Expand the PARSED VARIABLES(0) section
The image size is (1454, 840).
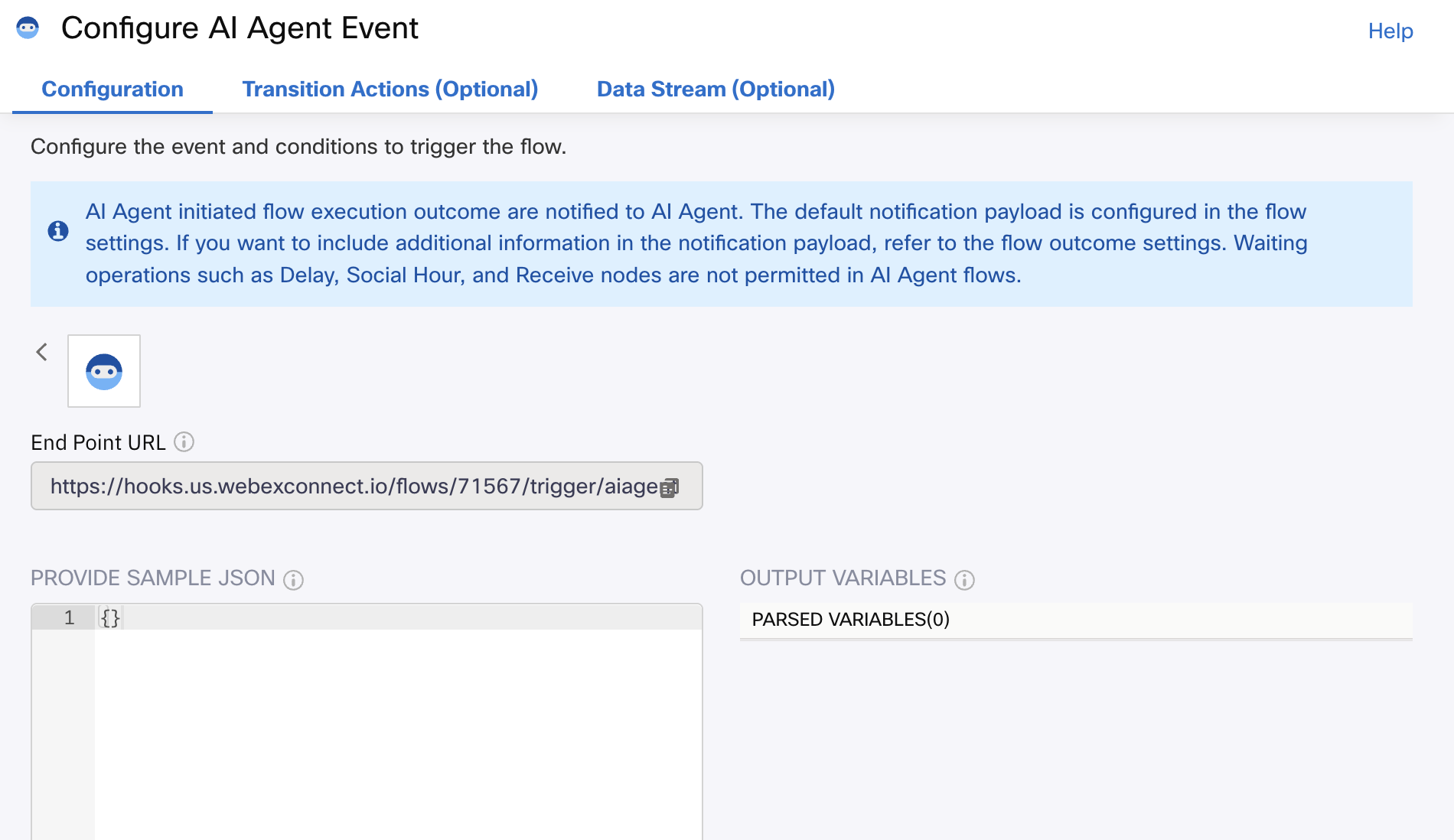(1076, 620)
